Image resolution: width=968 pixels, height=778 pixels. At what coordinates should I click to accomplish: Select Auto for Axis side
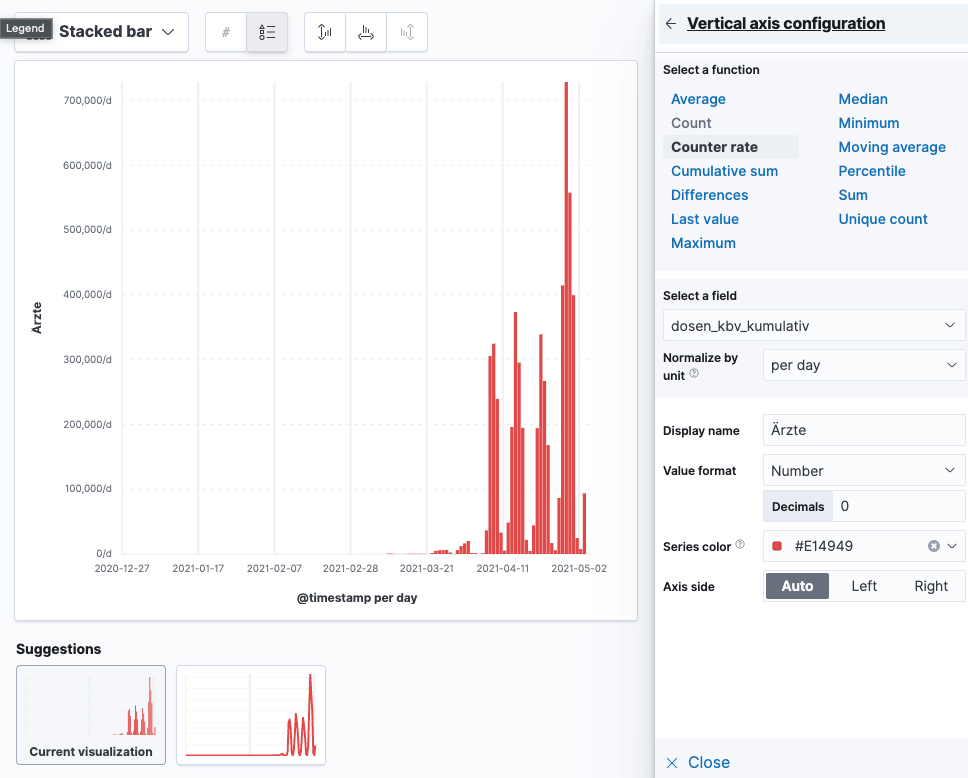[x=797, y=586]
